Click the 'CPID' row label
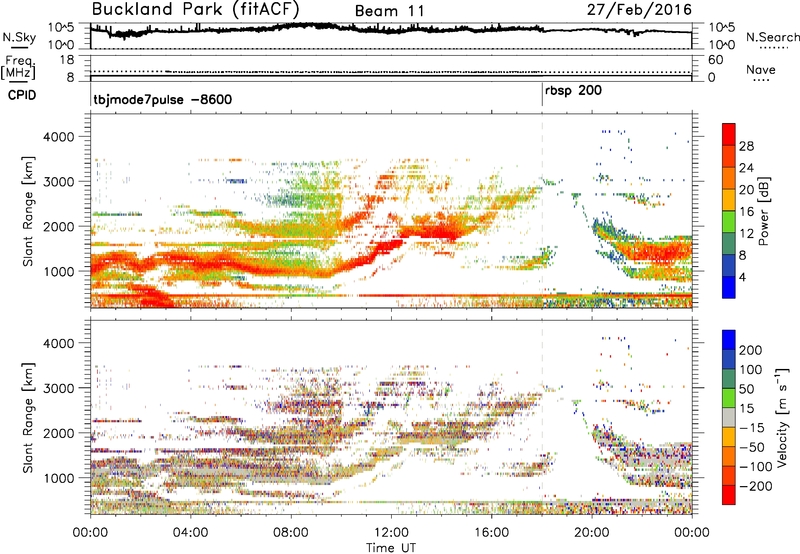The image size is (800, 554). click(22, 95)
